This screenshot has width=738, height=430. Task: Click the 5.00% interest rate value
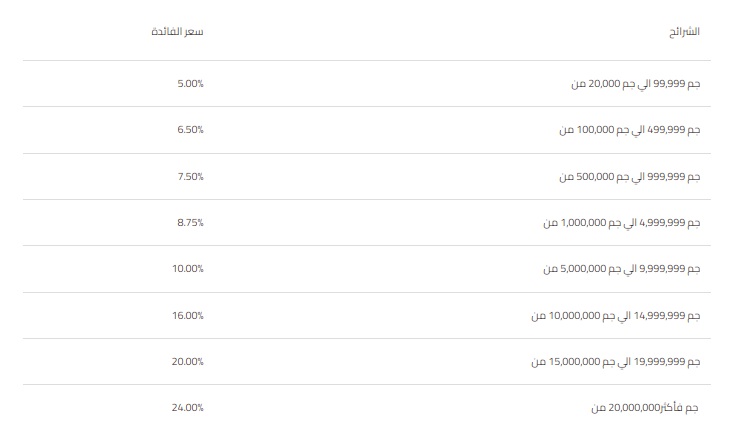(190, 84)
